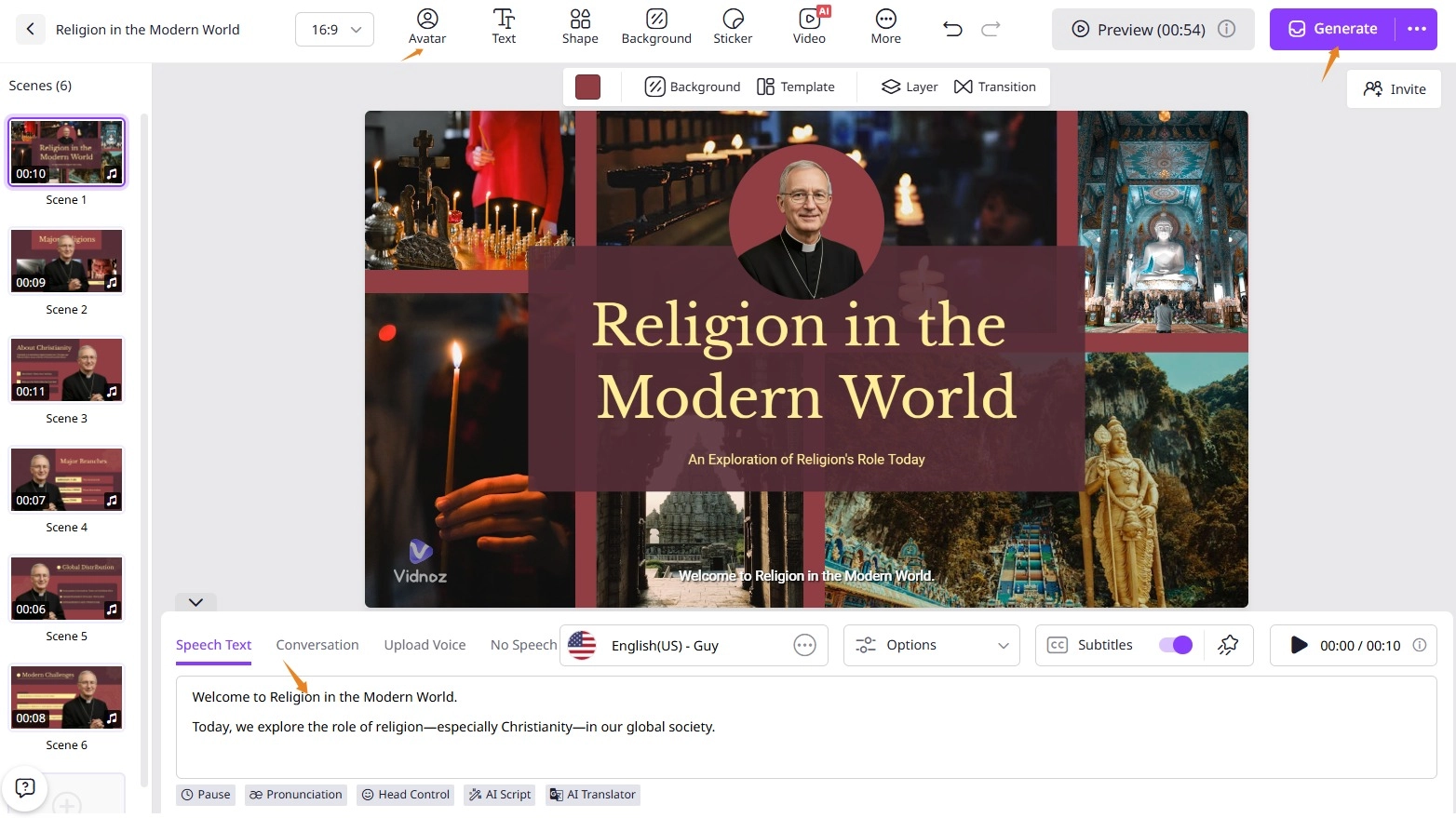Switch to the Template tab

tap(796, 86)
